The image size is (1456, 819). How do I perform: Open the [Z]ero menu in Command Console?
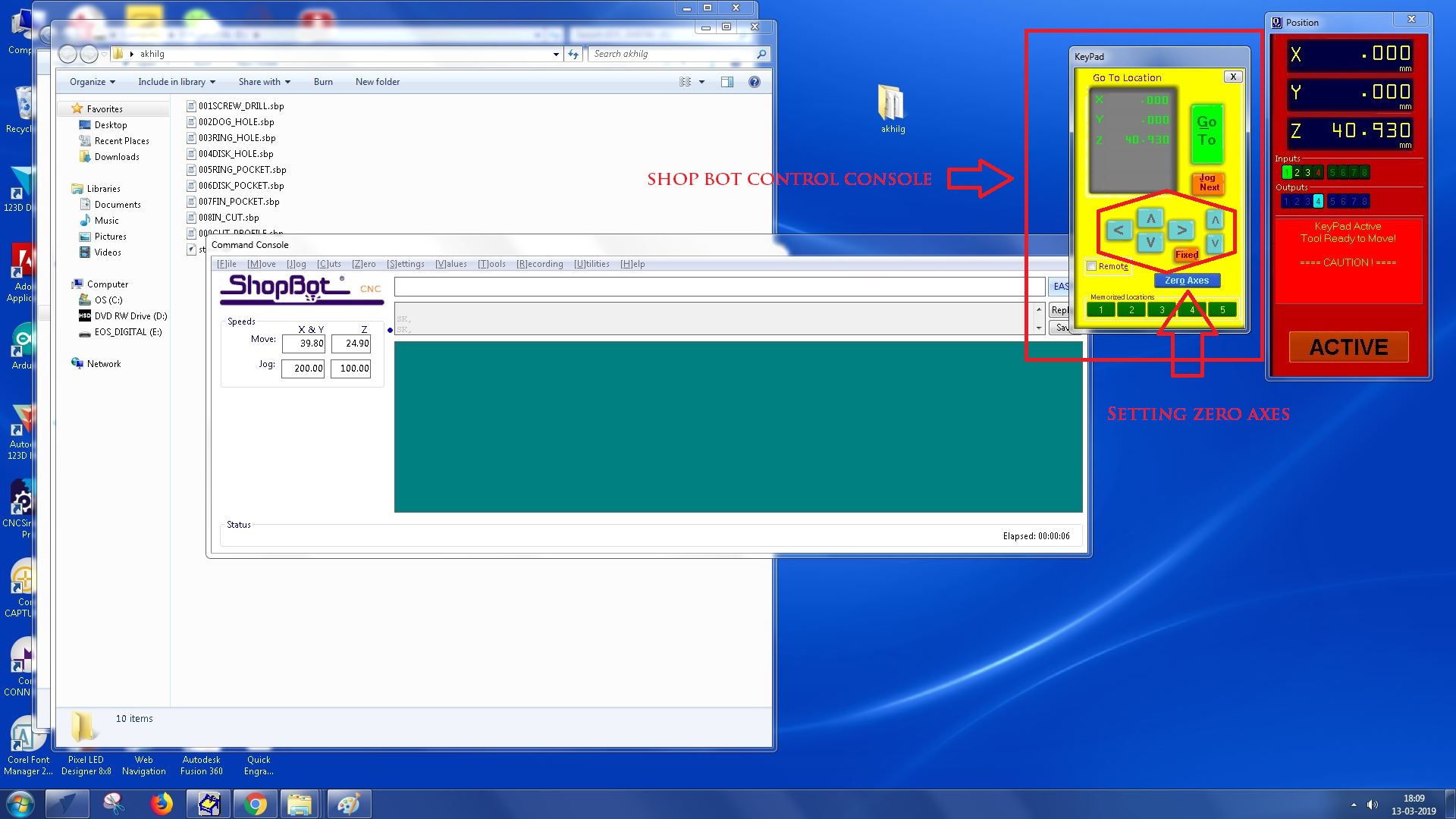coord(363,264)
